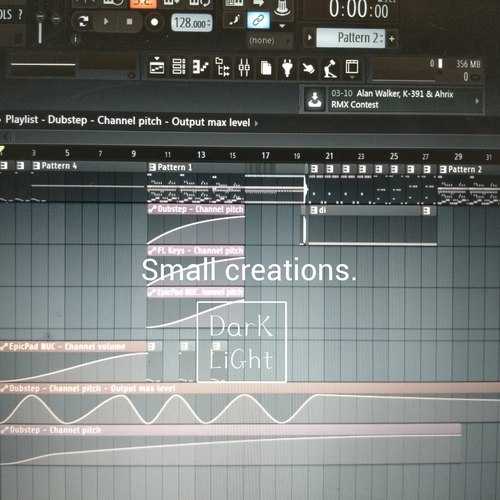Open the Playlist view from toolbar
The image size is (500, 500).
tap(157, 67)
